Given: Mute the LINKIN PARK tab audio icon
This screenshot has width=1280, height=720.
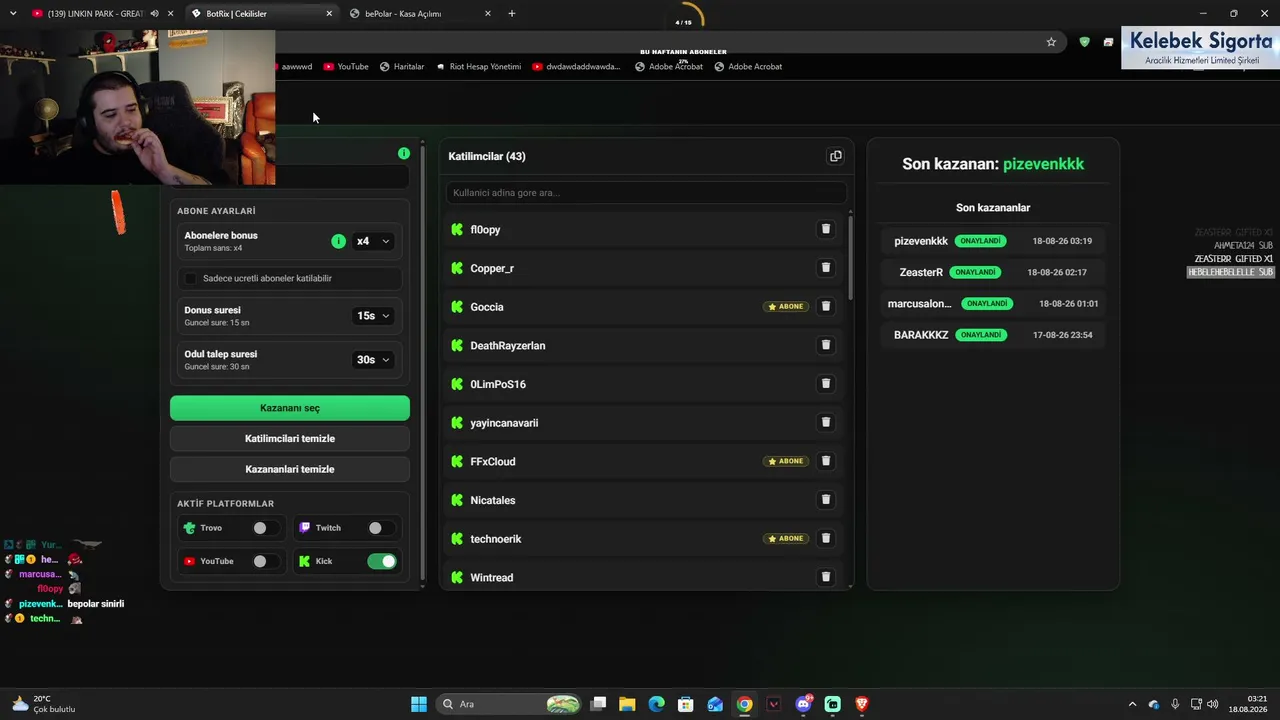Looking at the screenshot, I should (154, 13).
